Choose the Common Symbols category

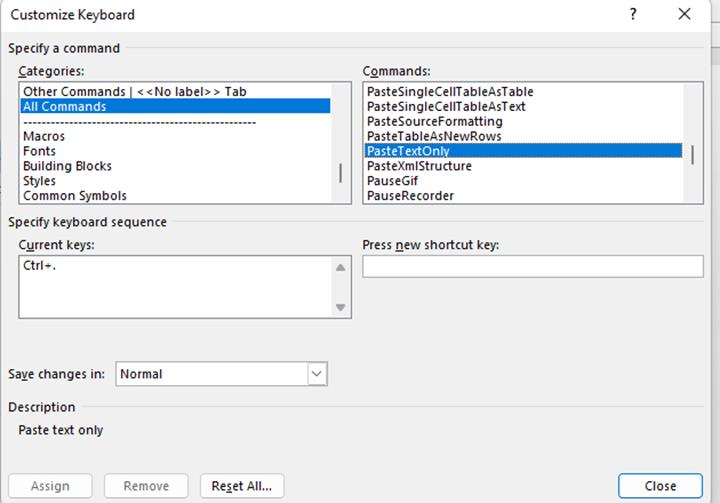[75, 196]
